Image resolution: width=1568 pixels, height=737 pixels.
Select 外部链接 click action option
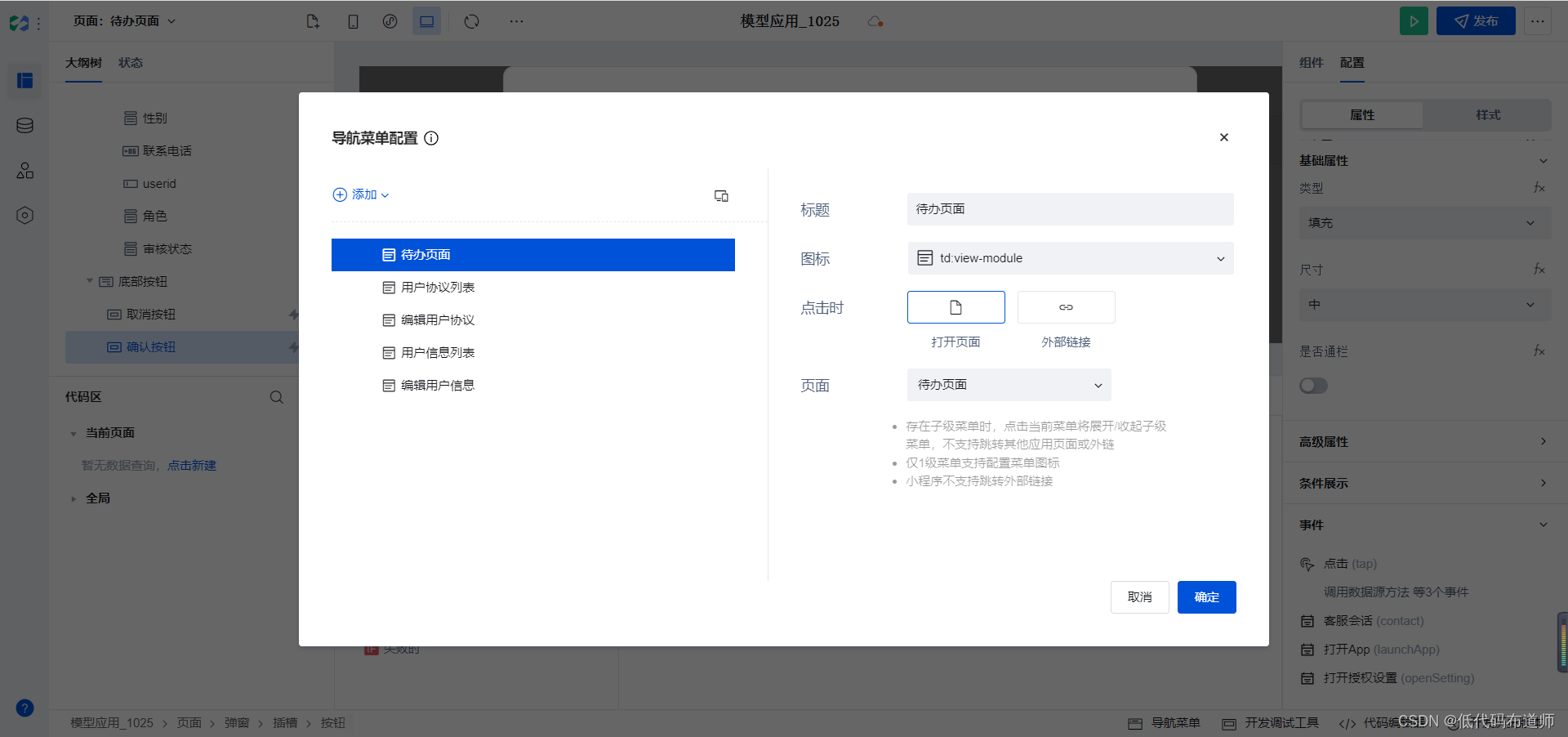(x=1066, y=307)
